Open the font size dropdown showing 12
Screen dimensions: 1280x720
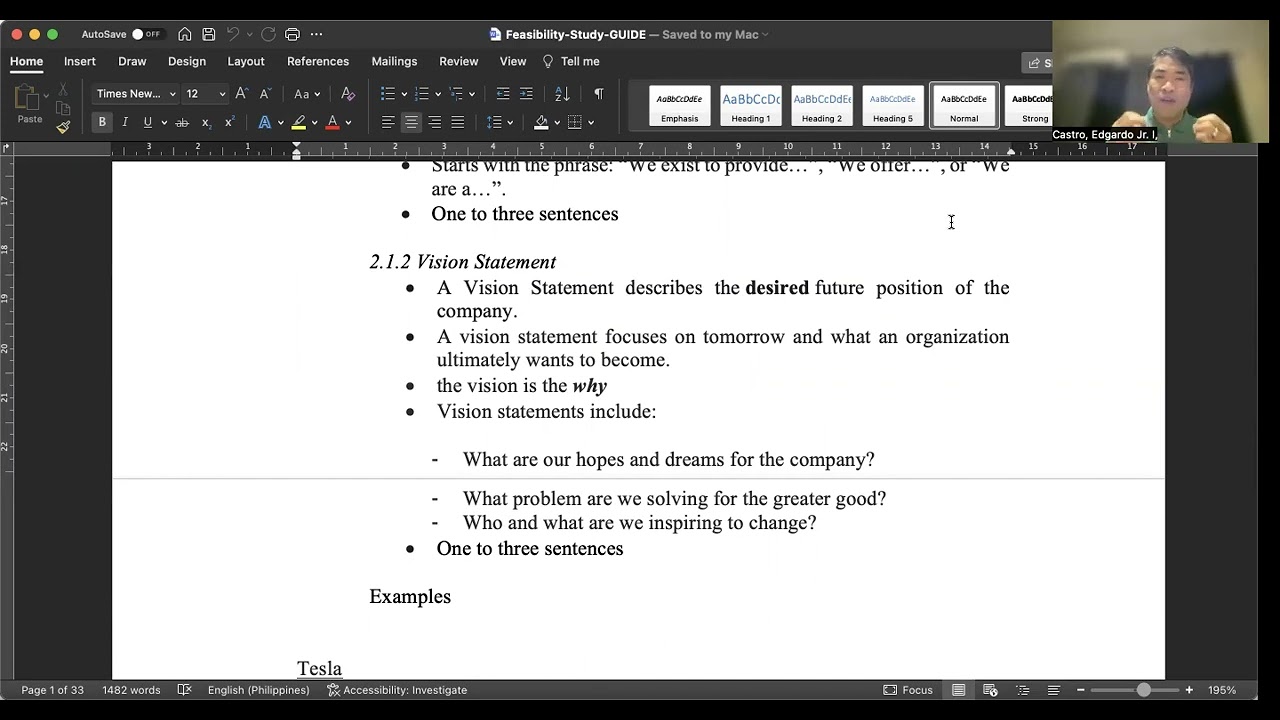[205, 93]
